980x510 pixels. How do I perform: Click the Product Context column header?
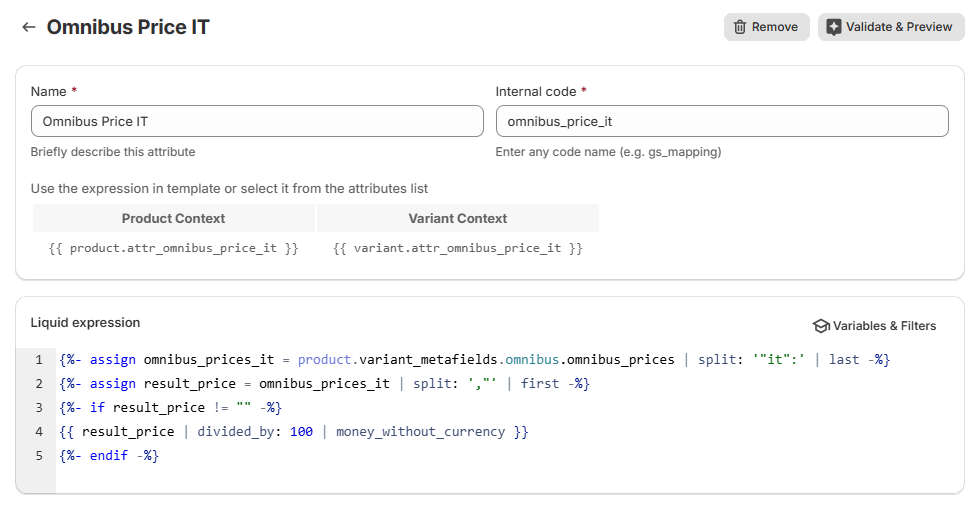click(x=173, y=218)
